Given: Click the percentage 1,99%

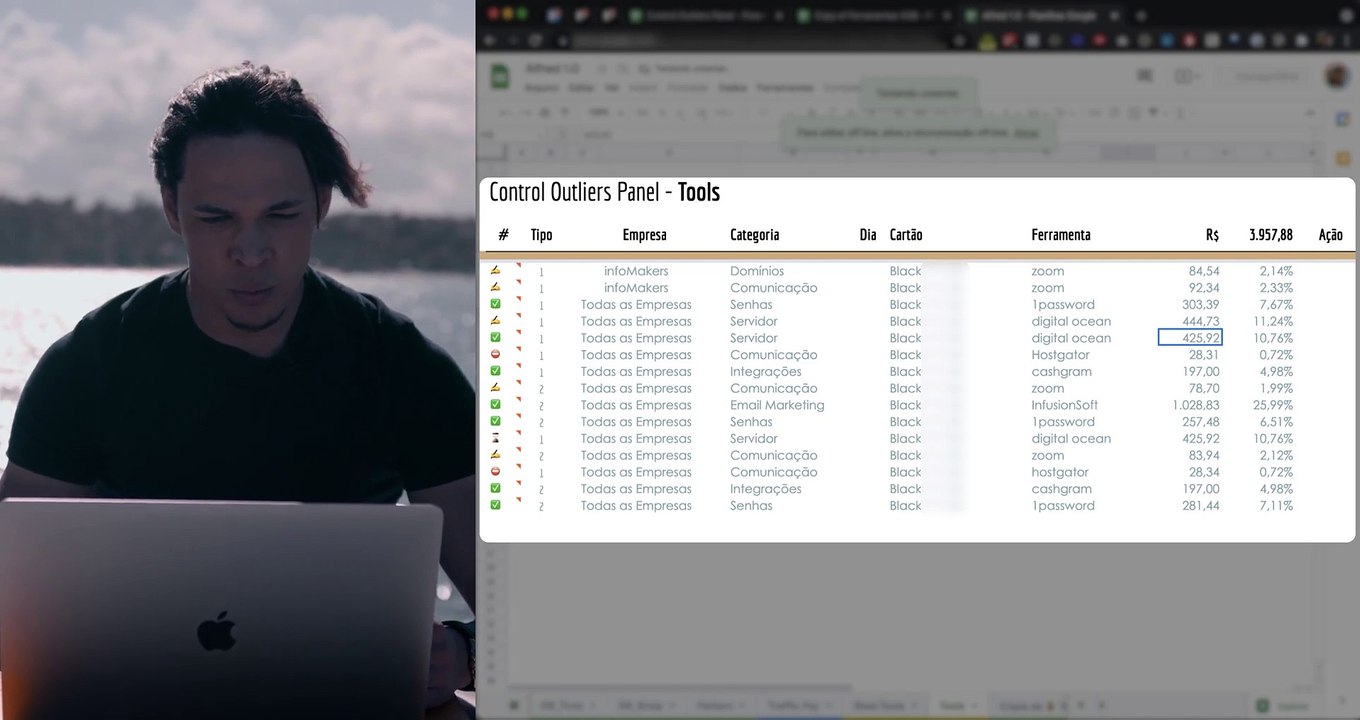Looking at the screenshot, I should (1277, 388).
